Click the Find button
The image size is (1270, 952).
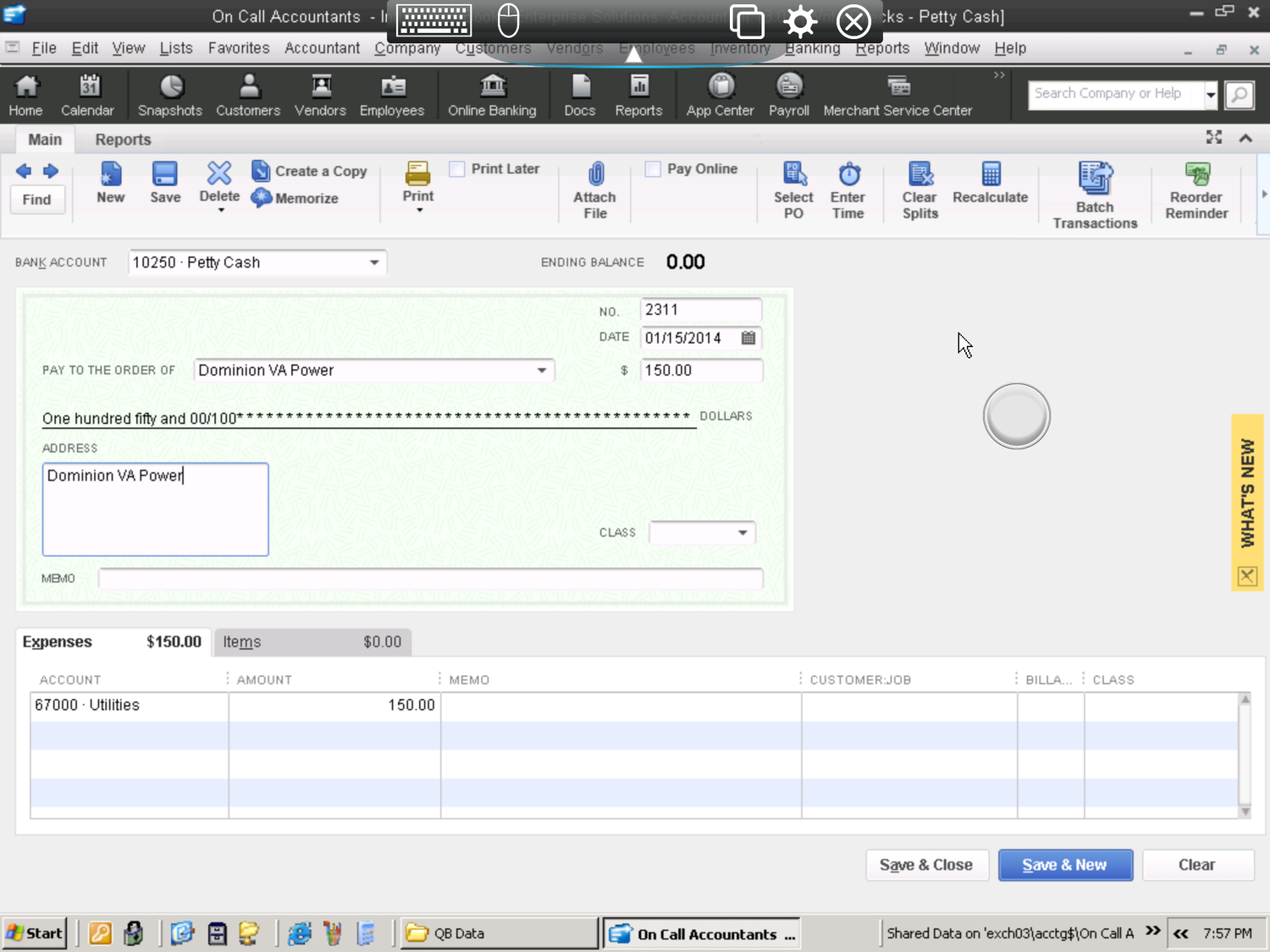pyautogui.click(x=36, y=200)
